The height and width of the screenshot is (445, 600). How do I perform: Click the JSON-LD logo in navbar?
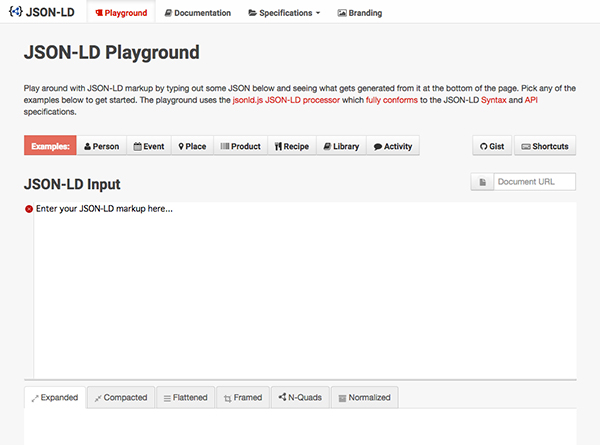[42, 13]
